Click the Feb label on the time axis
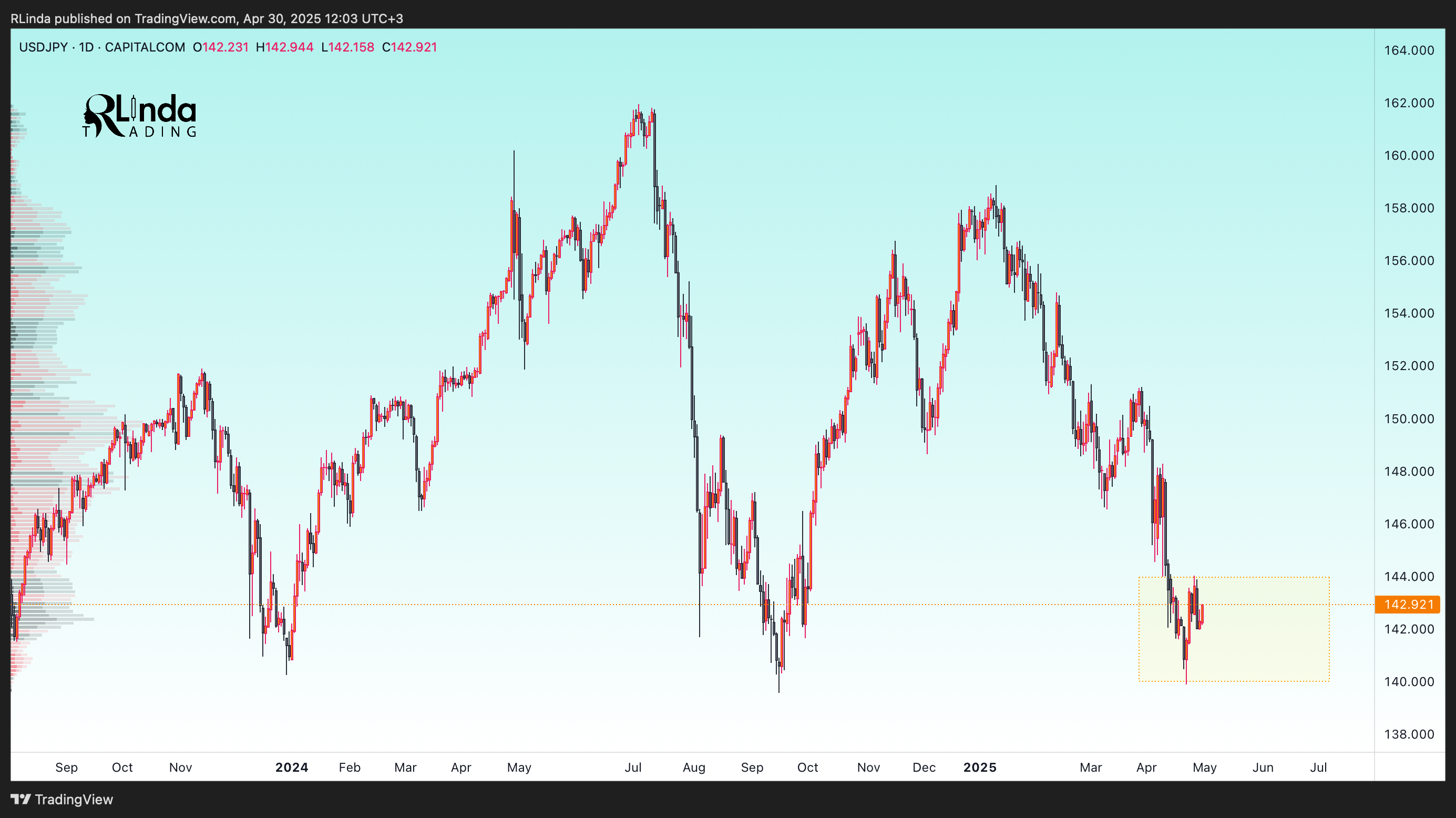1456x818 pixels. click(350, 767)
